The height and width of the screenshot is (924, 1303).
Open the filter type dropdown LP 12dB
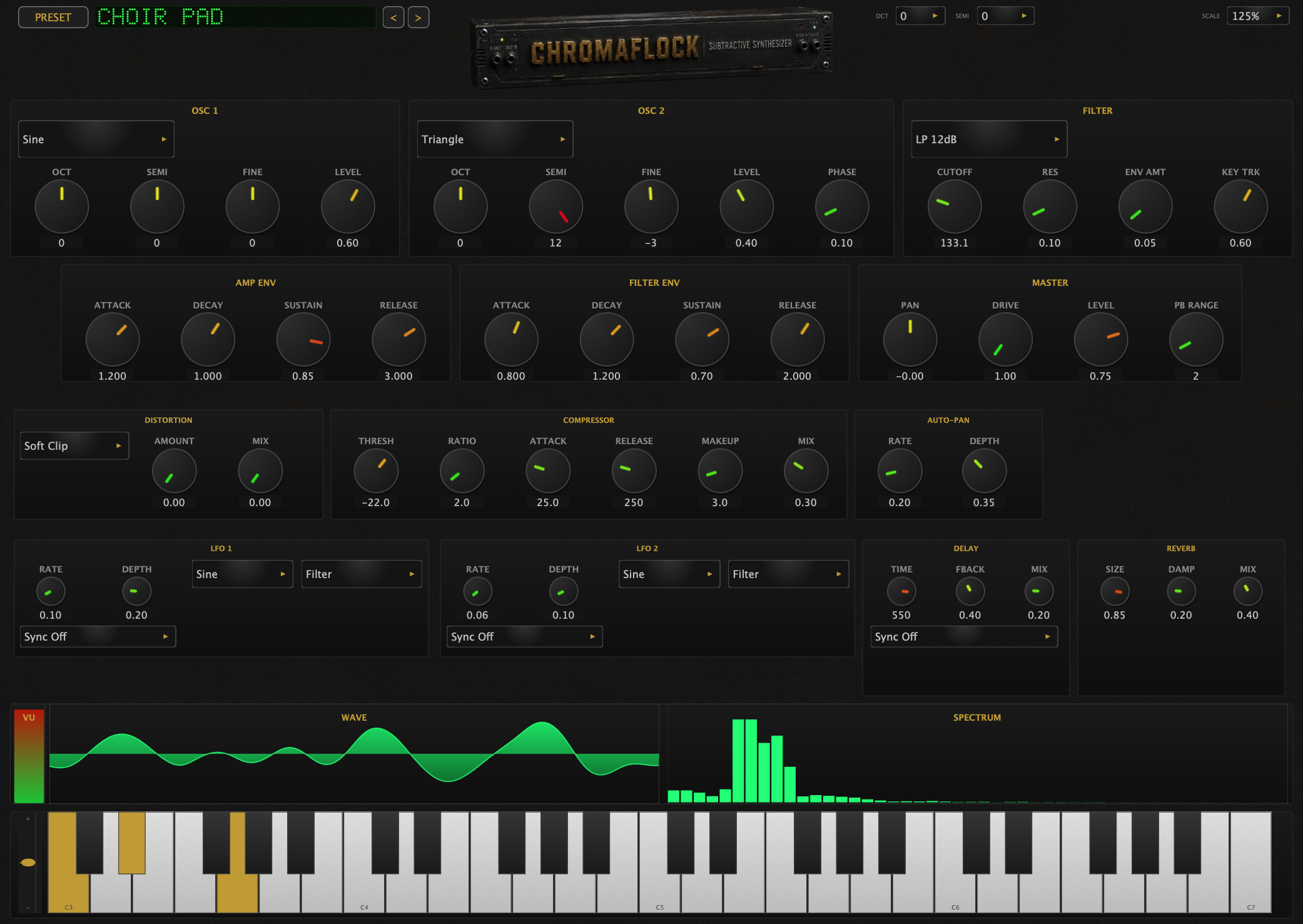(x=989, y=139)
